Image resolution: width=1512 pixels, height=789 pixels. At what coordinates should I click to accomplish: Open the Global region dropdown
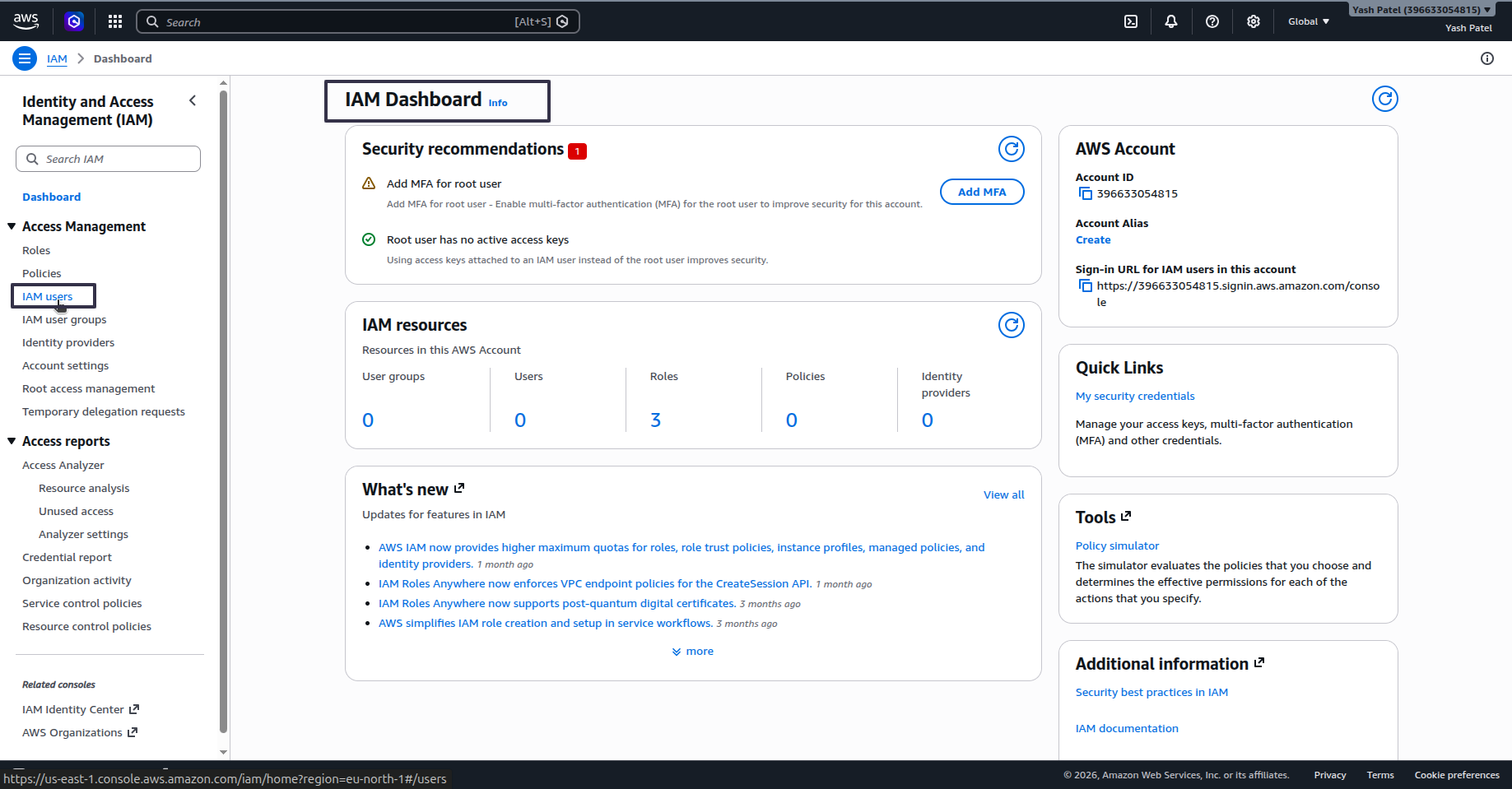point(1309,21)
